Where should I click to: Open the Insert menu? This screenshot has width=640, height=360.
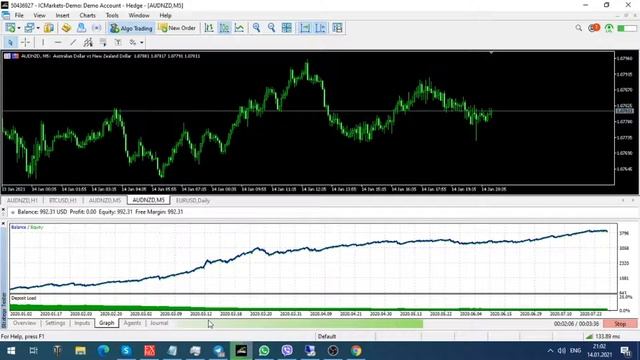(x=62, y=16)
